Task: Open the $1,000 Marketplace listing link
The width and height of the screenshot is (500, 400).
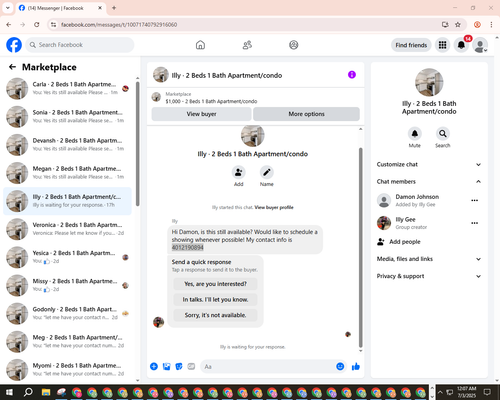Action: 211,101
